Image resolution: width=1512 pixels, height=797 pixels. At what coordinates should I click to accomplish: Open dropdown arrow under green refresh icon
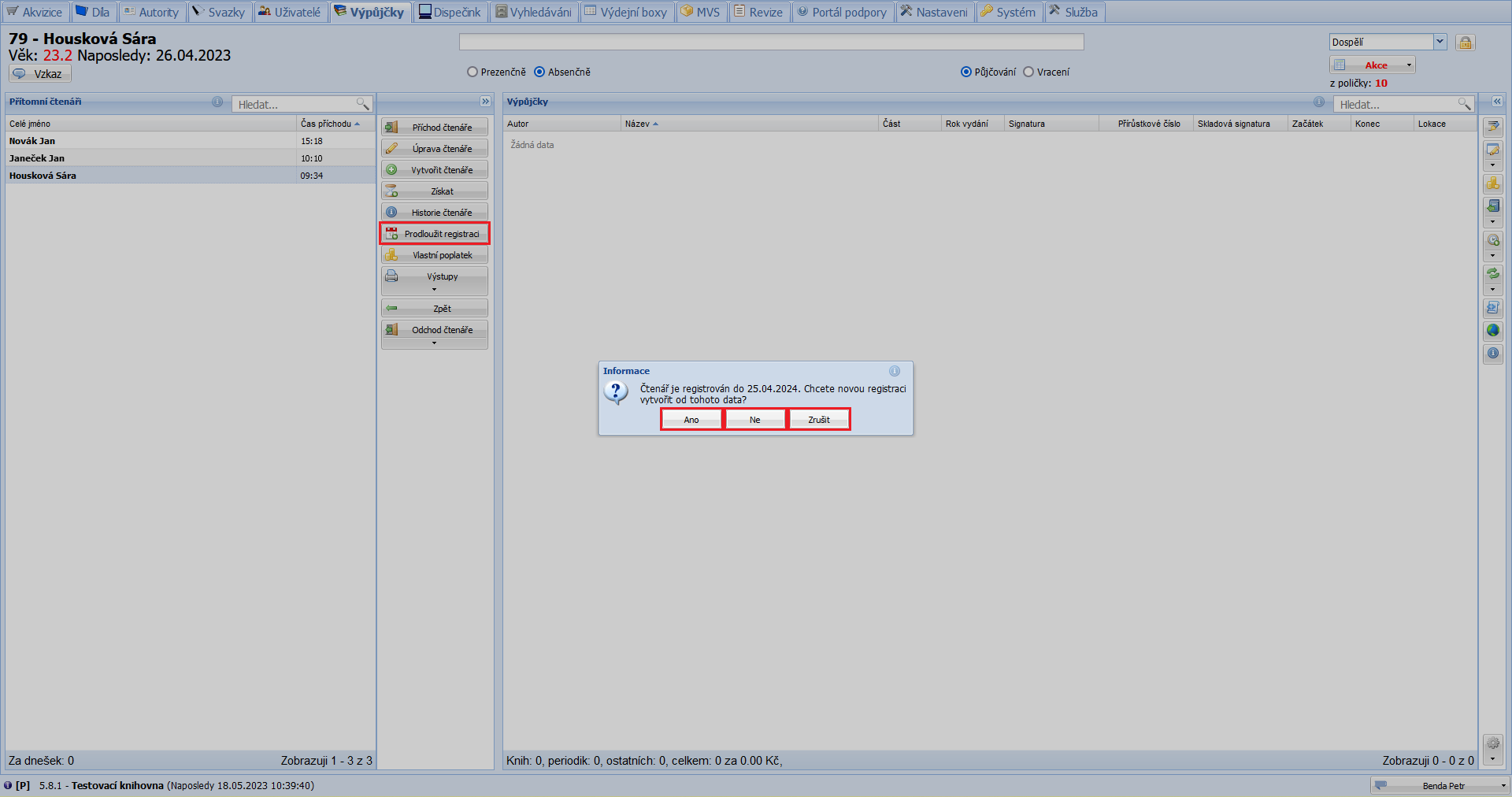(x=1492, y=290)
